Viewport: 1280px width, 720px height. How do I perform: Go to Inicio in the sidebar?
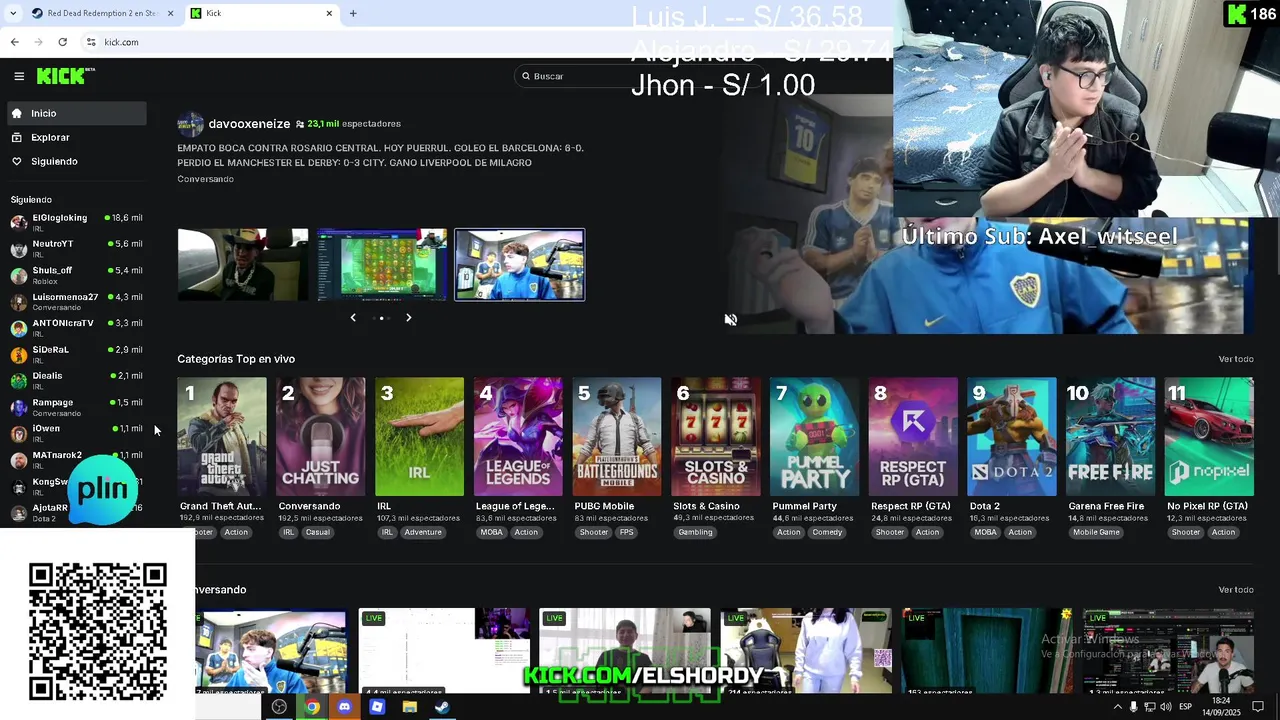click(77, 113)
